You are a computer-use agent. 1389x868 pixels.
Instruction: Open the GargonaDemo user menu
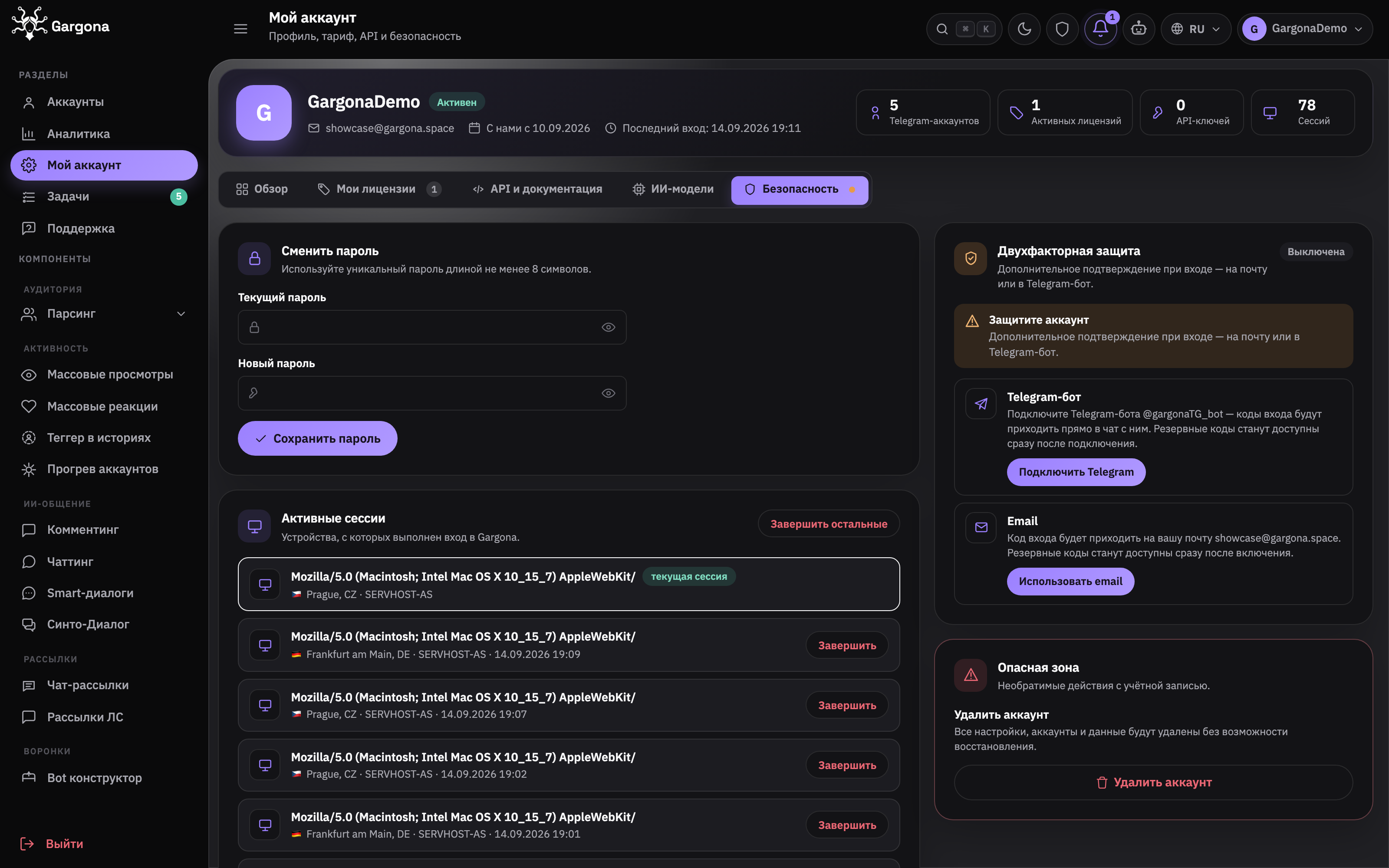(x=1305, y=29)
